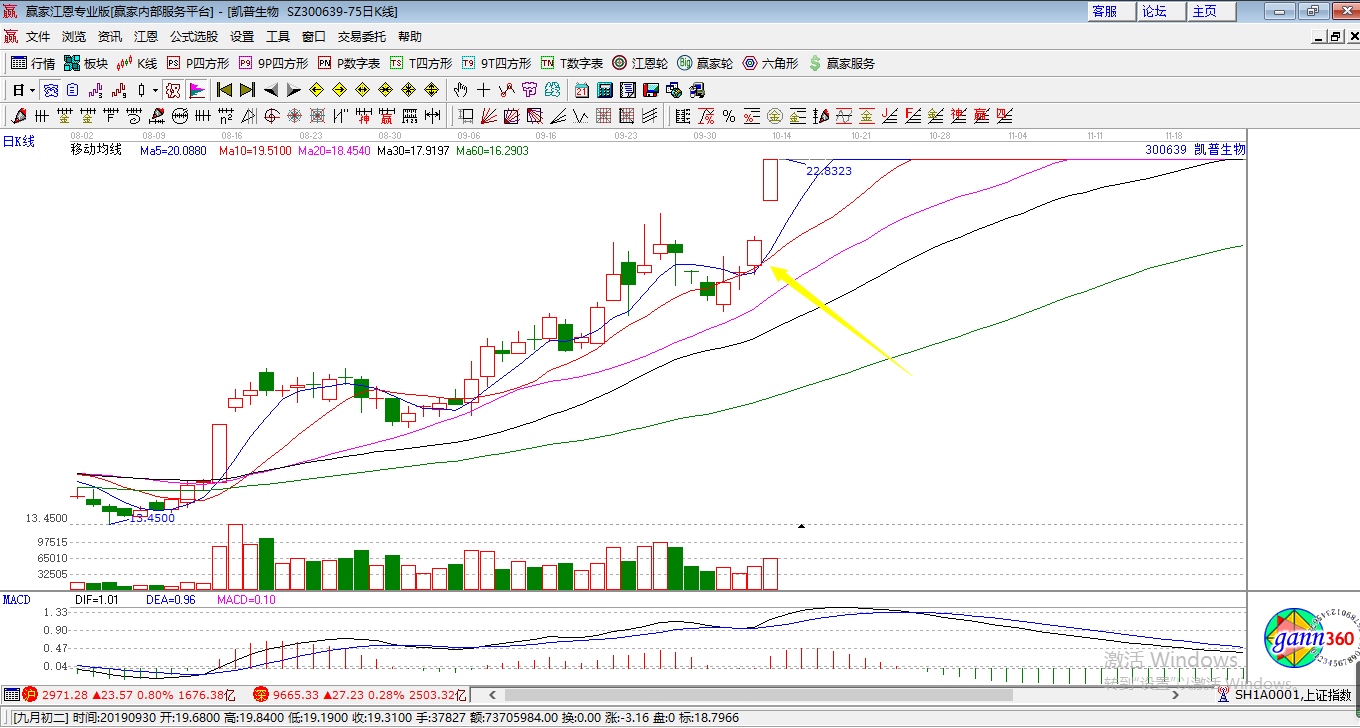This screenshot has width=1360, height=728.
Task: Open the 交易委托 menu
Action: (x=362, y=37)
